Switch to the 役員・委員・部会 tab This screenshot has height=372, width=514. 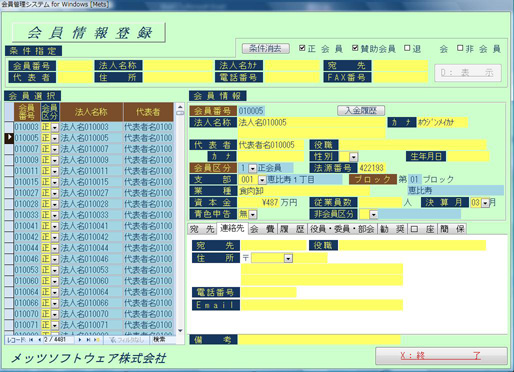click(x=342, y=229)
